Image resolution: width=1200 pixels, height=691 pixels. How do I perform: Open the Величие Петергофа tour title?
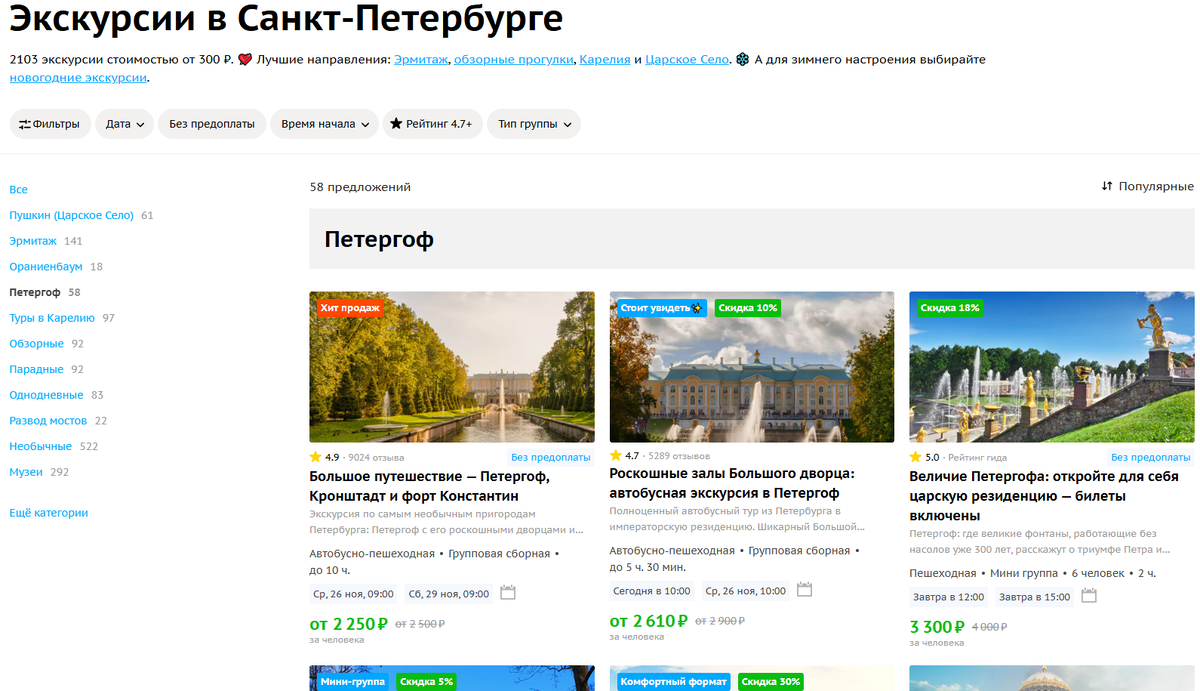(1044, 496)
